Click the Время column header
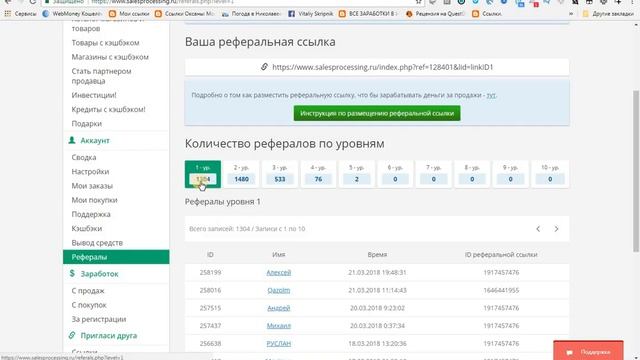640x360 pixels. click(377, 255)
